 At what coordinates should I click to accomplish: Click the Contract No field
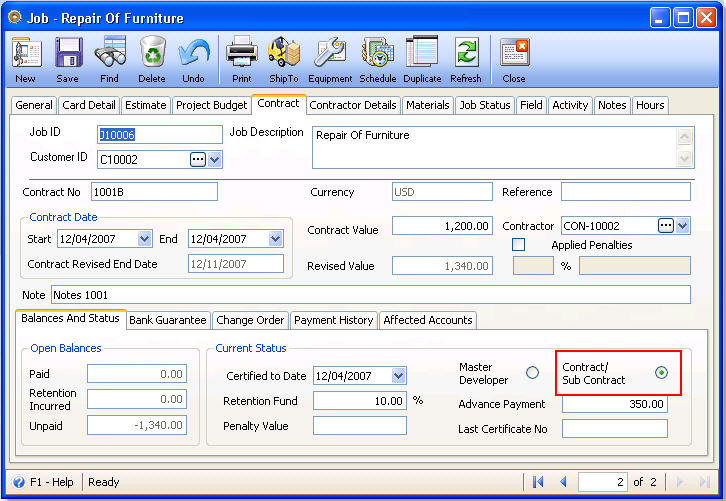(x=154, y=192)
